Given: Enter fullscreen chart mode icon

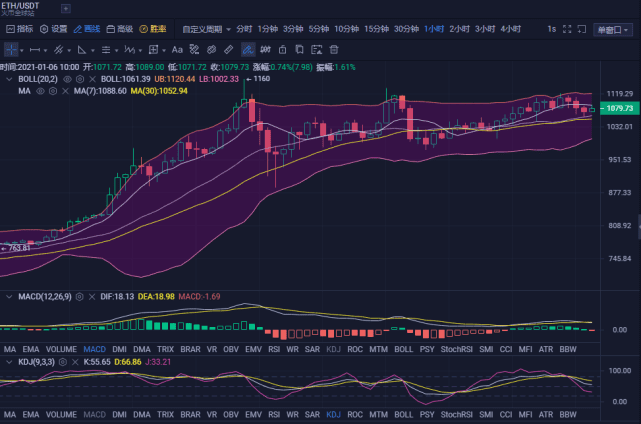Looking at the screenshot, I should pos(567,29).
